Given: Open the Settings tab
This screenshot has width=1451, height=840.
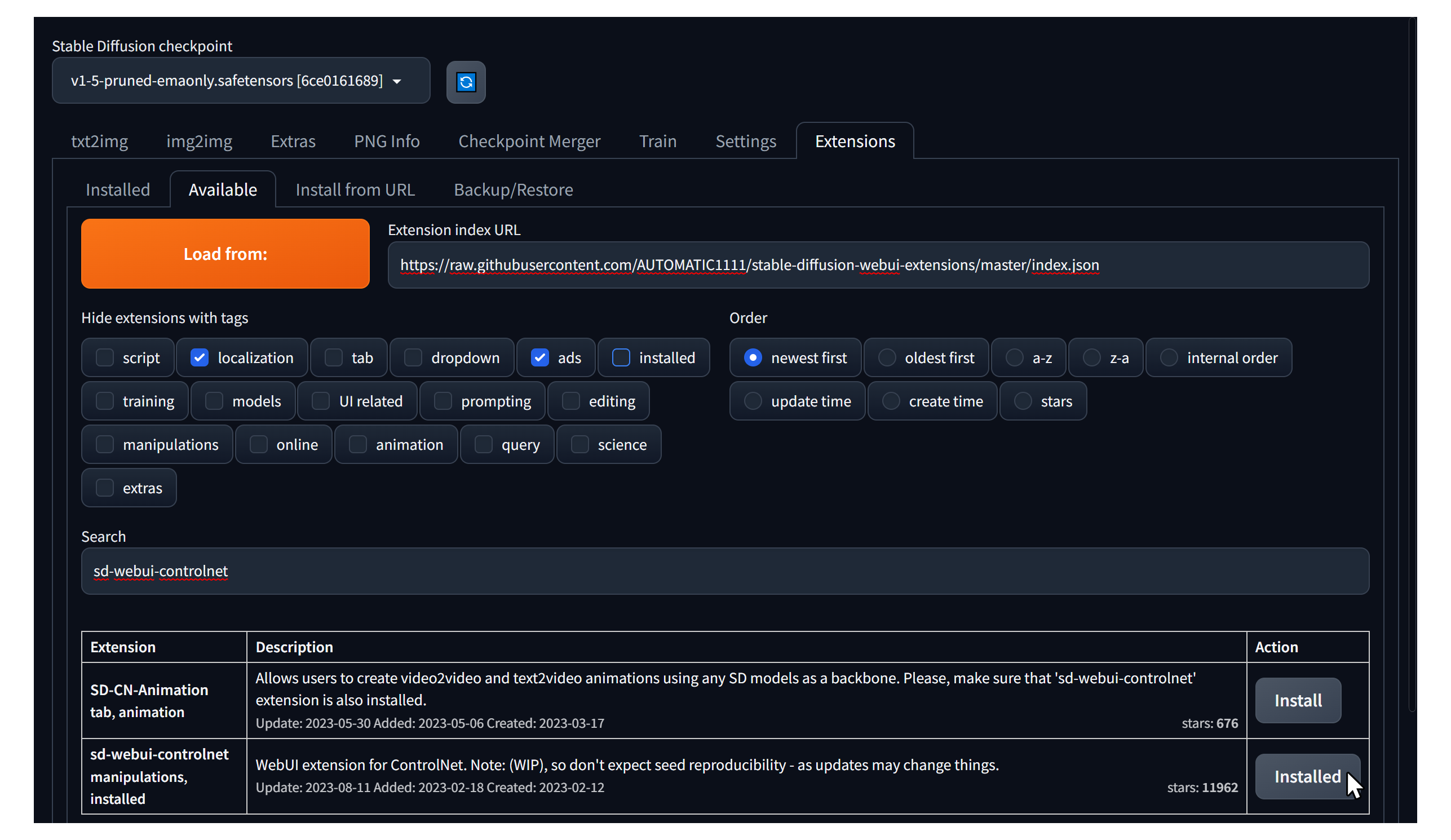Looking at the screenshot, I should click(745, 141).
